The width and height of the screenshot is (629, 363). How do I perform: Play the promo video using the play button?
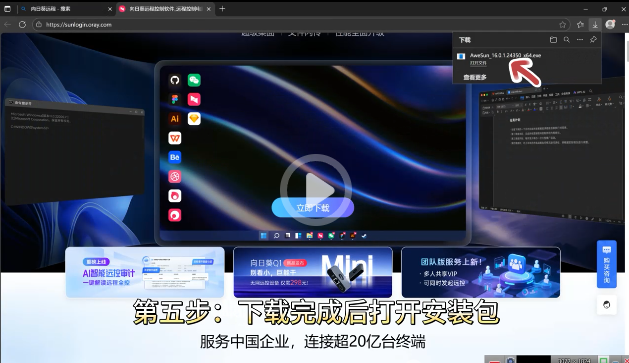pos(316,189)
